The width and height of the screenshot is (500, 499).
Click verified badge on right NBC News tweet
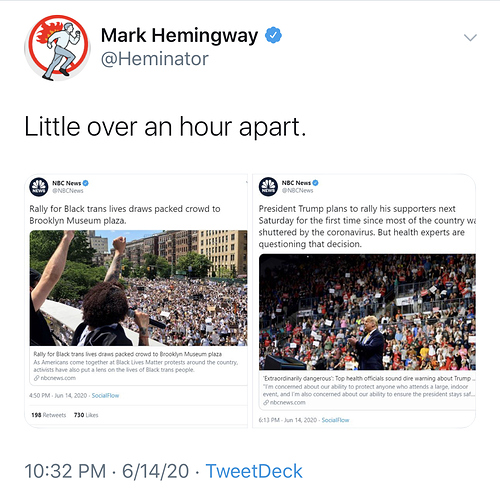click(x=315, y=183)
